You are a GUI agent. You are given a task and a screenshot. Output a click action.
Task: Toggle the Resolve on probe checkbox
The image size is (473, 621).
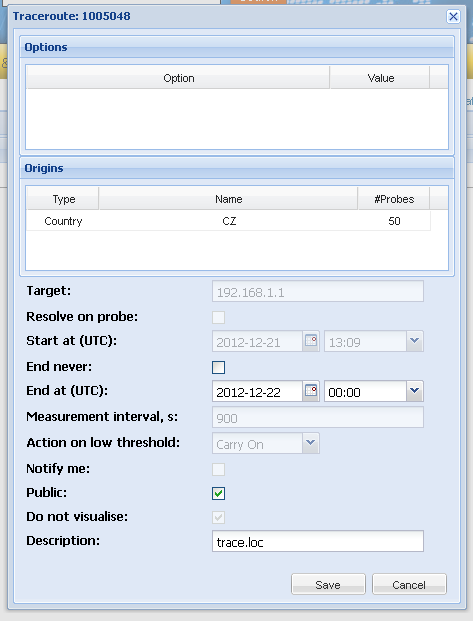tap(219, 317)
